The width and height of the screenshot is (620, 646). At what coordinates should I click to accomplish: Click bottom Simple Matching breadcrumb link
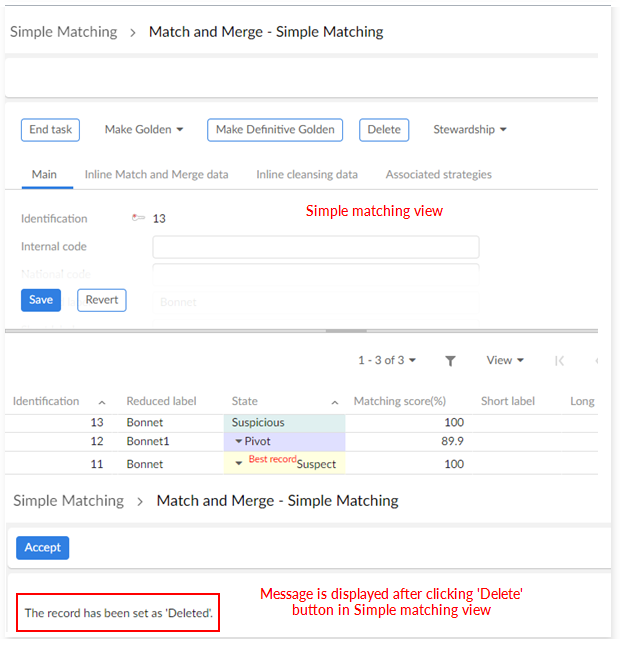[x=68, y=501]
